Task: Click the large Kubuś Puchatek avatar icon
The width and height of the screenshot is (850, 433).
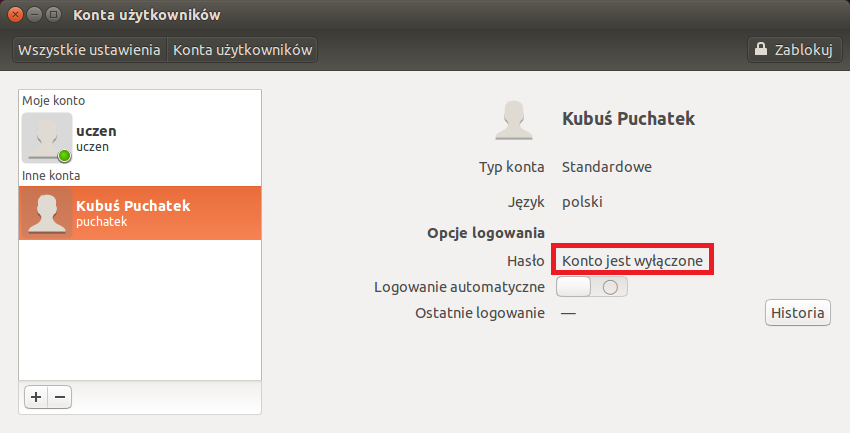Action: (x=513, y=120)
